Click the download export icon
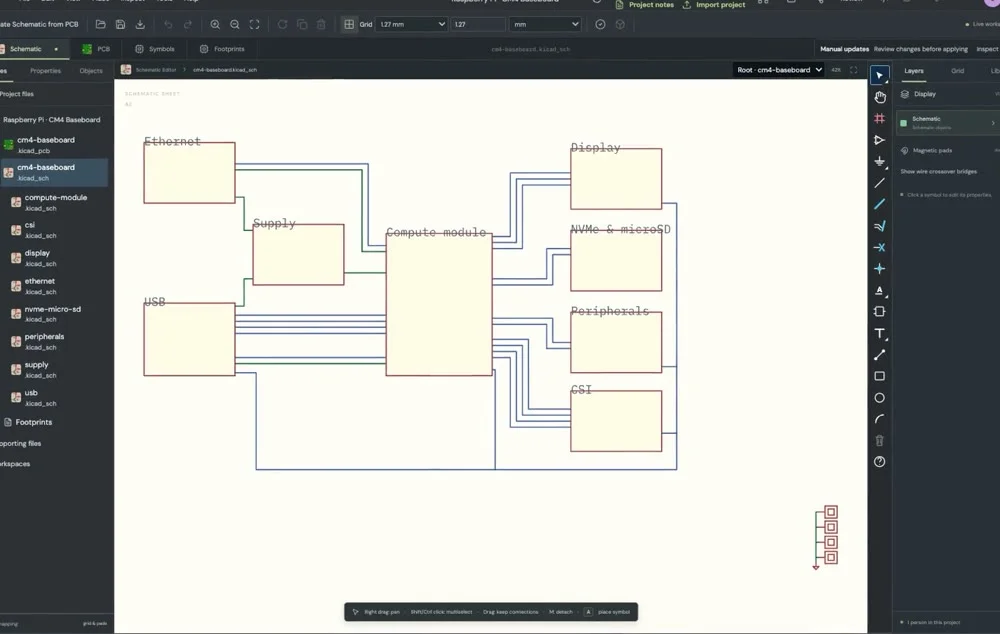1000x634 pixels. 140,24
